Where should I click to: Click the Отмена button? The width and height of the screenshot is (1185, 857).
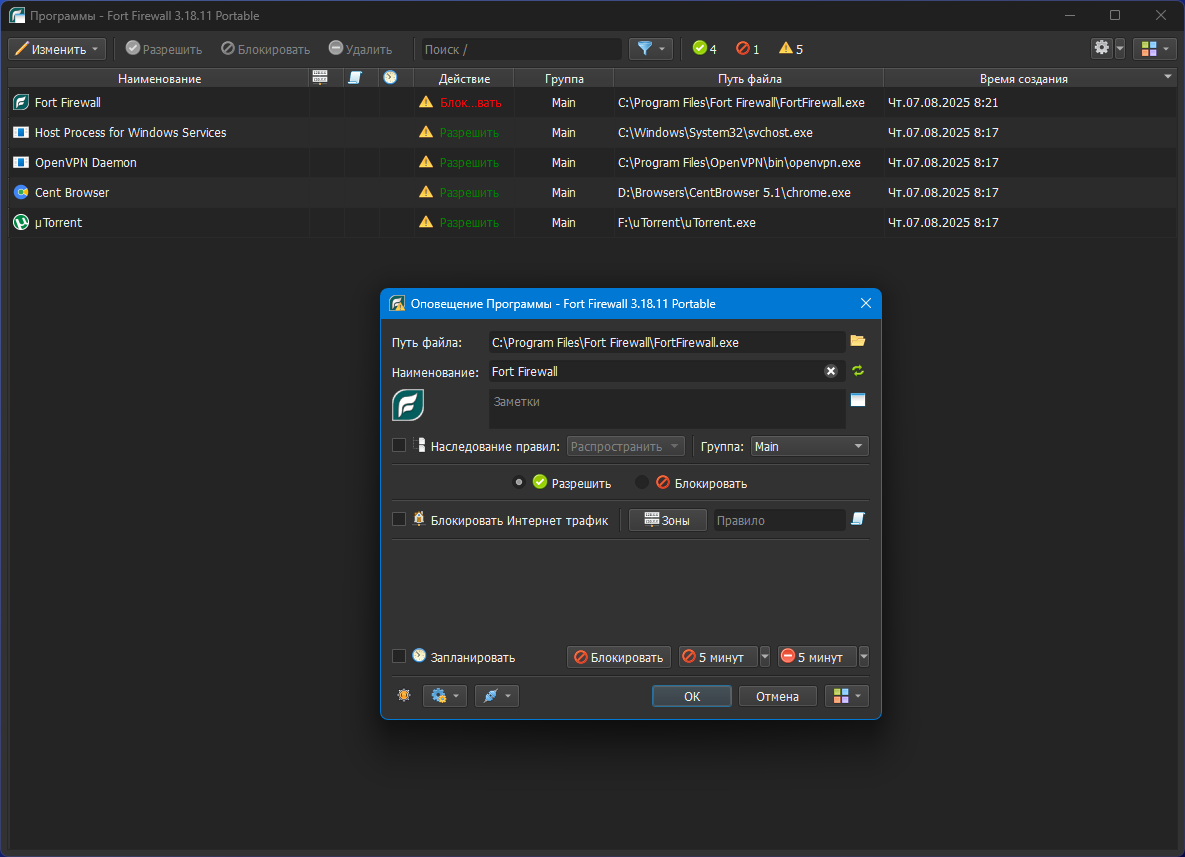click(777, 696)
